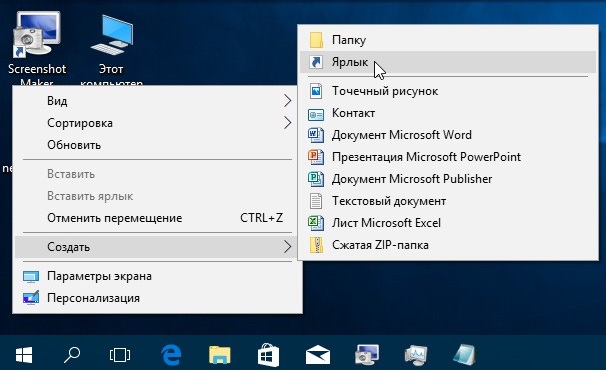This screenshot has height=370, width=606.
Task: Create Документ Microsoft Publisher
Action: 448,179
